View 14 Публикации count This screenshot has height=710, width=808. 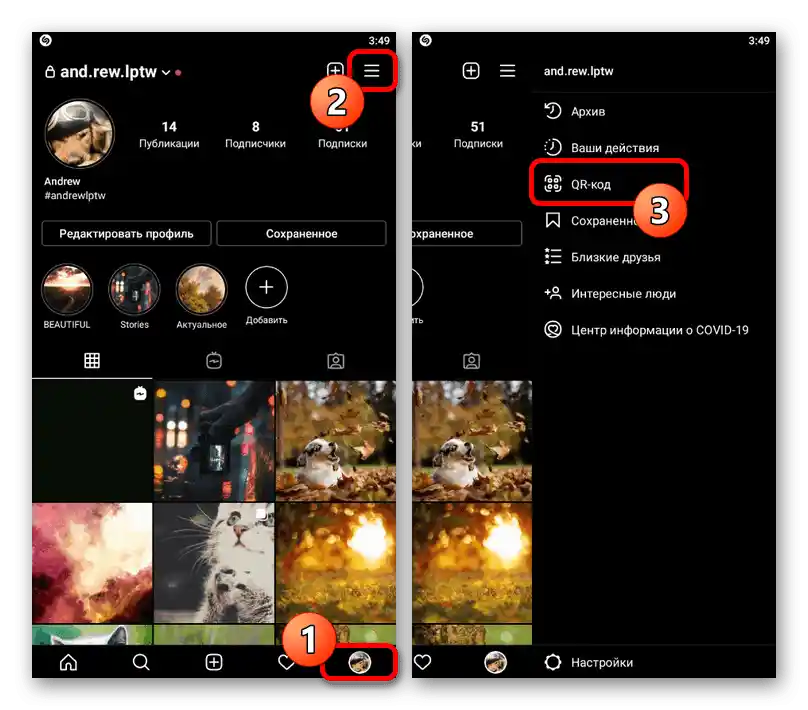click(169, 134)
